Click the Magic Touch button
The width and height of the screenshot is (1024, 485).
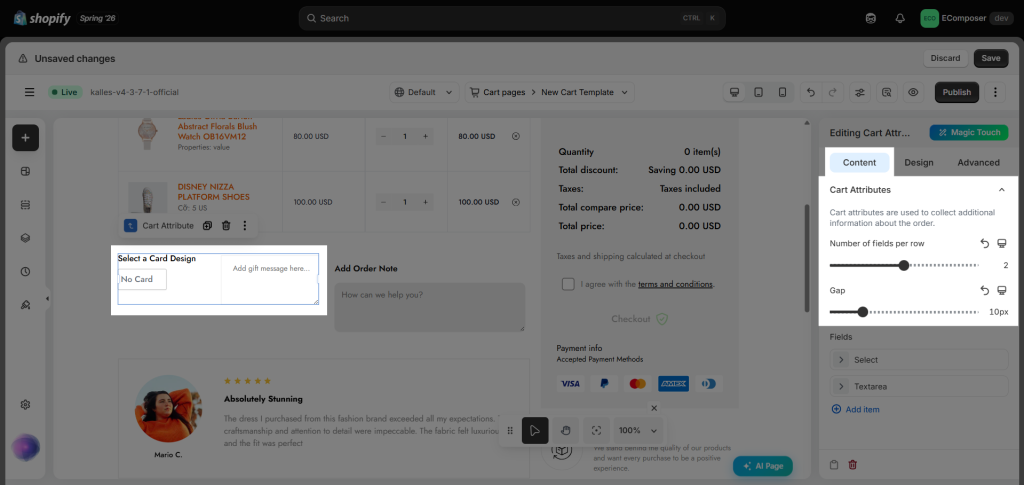tap(969, 133)
